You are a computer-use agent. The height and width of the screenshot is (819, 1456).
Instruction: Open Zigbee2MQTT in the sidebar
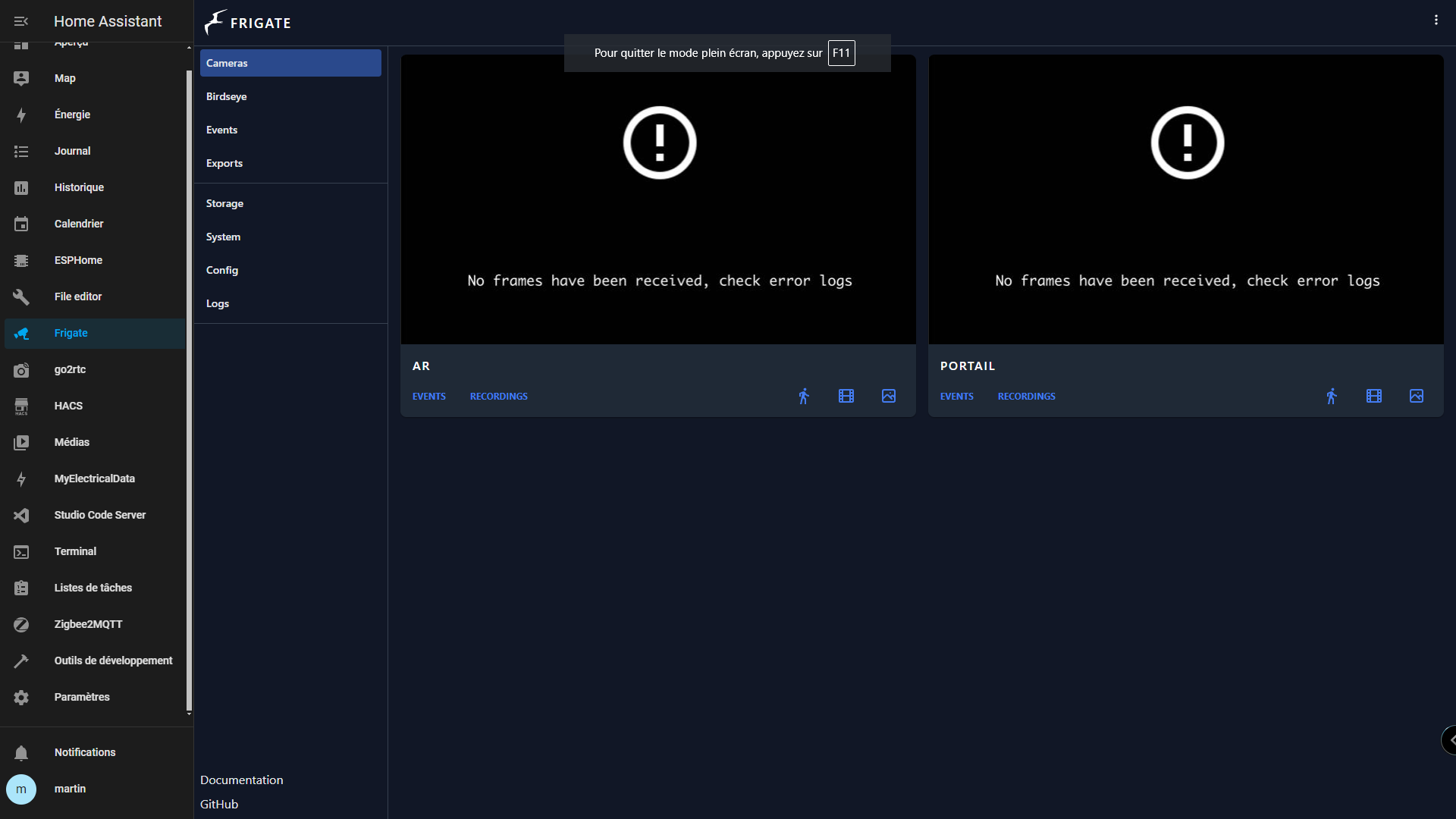coord(88,624)
